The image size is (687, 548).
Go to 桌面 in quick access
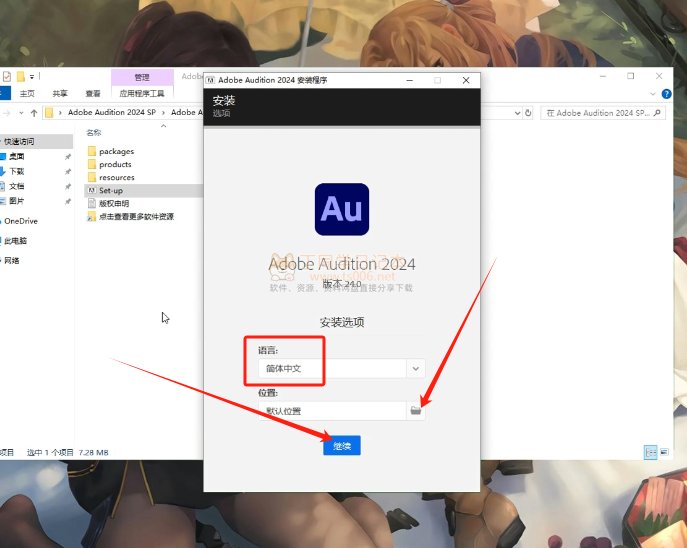click(x=17, y=156)
